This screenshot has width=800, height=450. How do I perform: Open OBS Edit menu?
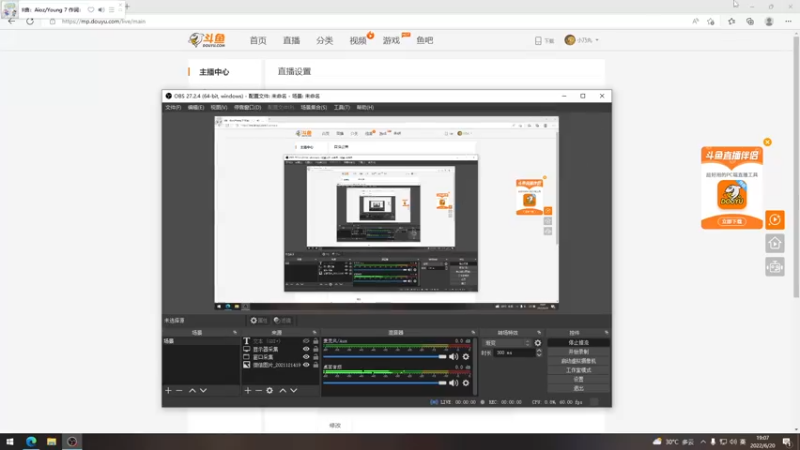tap(196, 108)
